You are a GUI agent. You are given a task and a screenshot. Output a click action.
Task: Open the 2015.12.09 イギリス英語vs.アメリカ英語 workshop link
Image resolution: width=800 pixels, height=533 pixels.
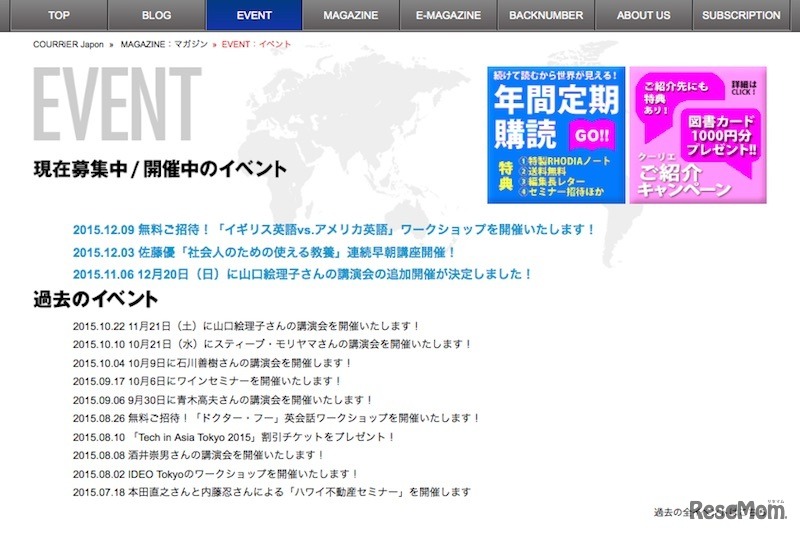click(x=334, y=230)
